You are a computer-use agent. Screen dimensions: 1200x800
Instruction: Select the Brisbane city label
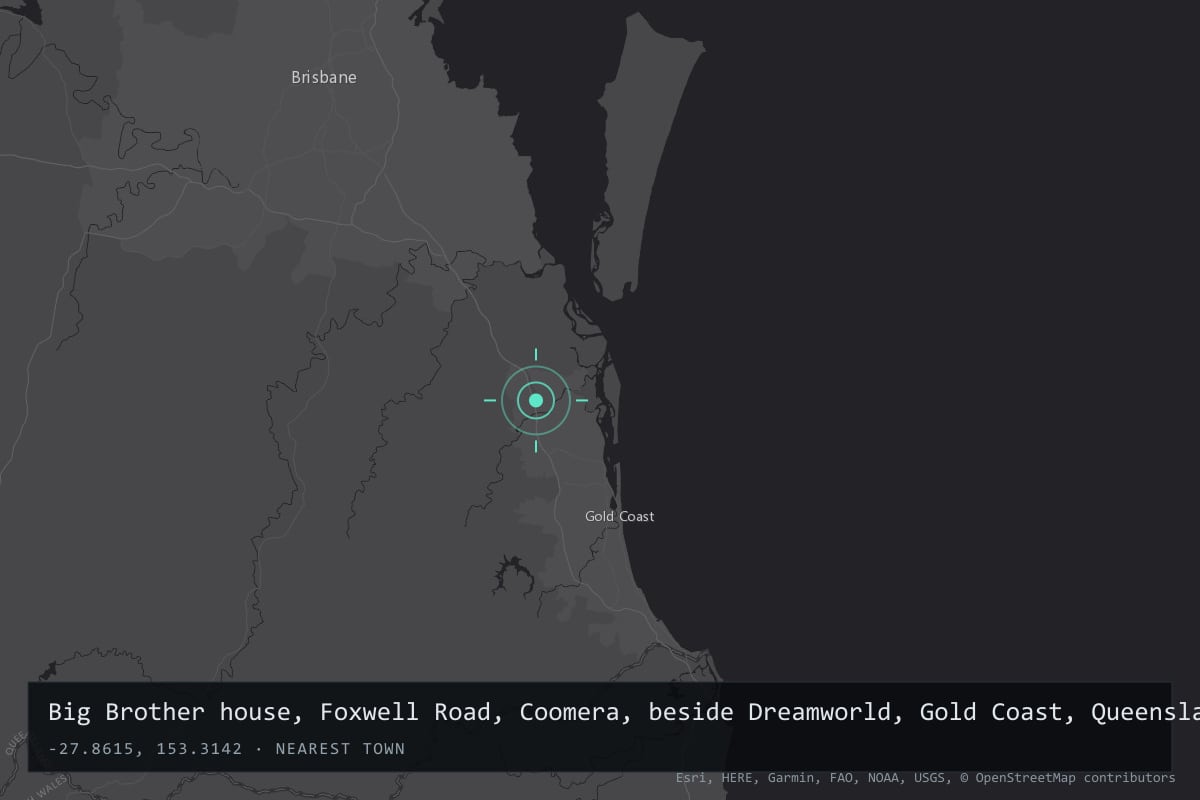[323, 77]
